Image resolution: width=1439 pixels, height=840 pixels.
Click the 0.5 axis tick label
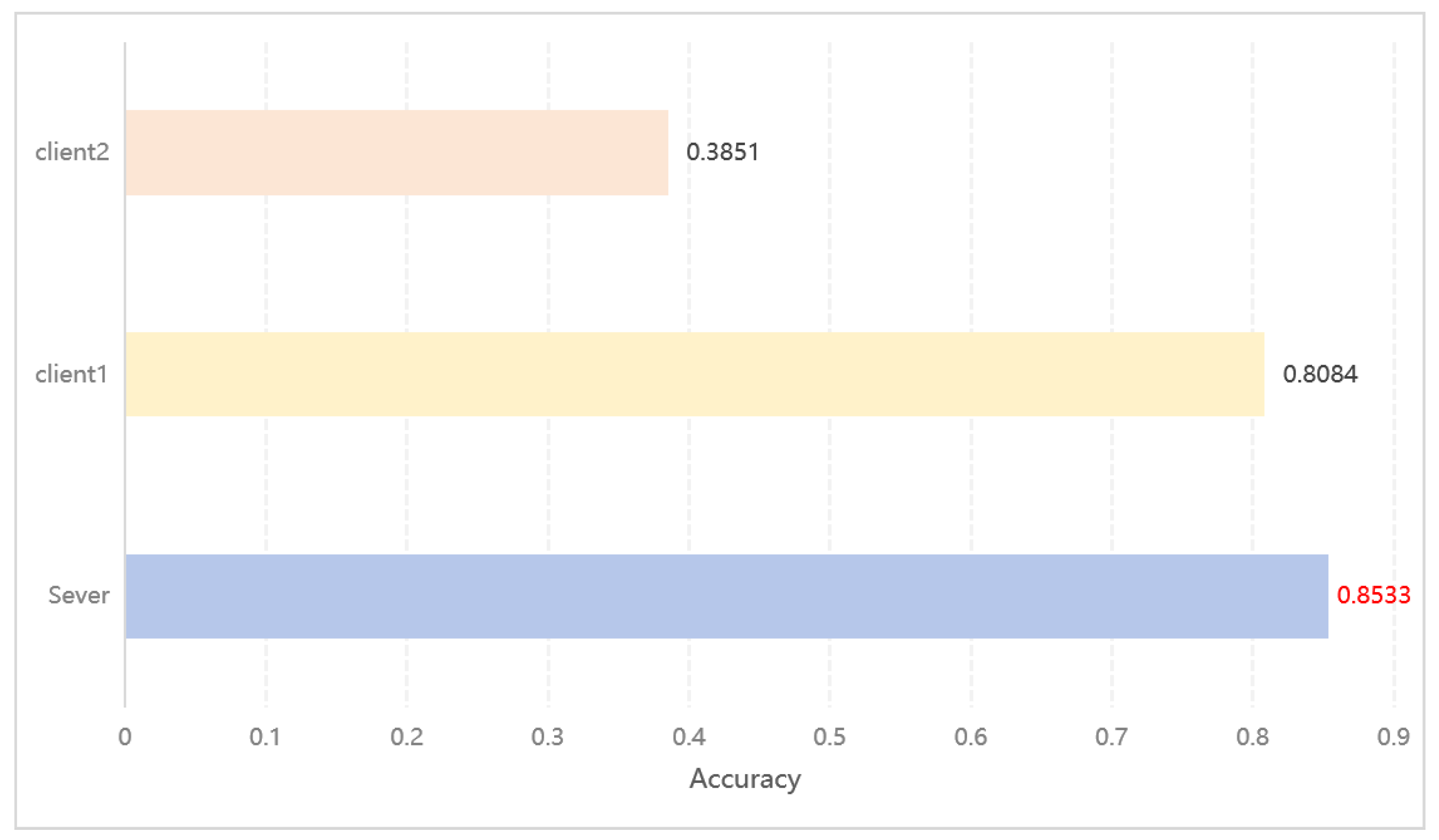click(x=829, y=737)
